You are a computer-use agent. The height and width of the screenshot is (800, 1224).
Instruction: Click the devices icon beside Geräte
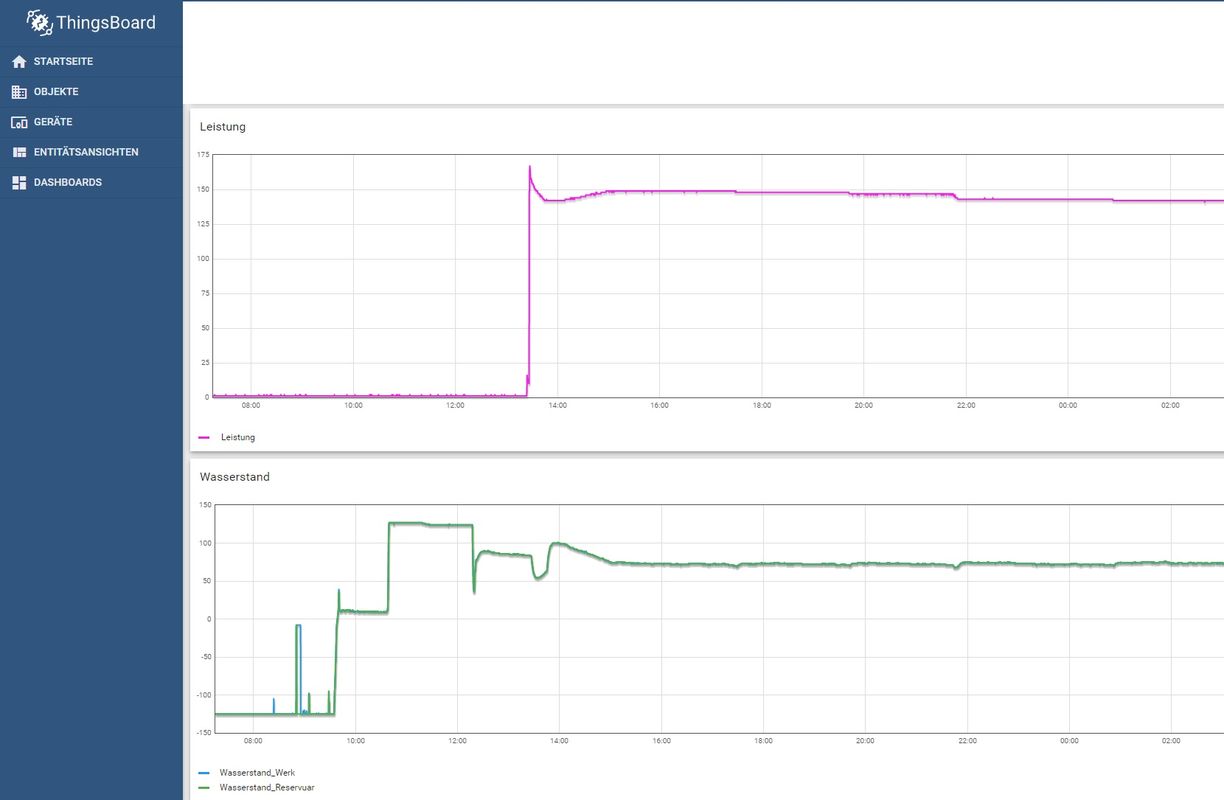click(19, 122)
